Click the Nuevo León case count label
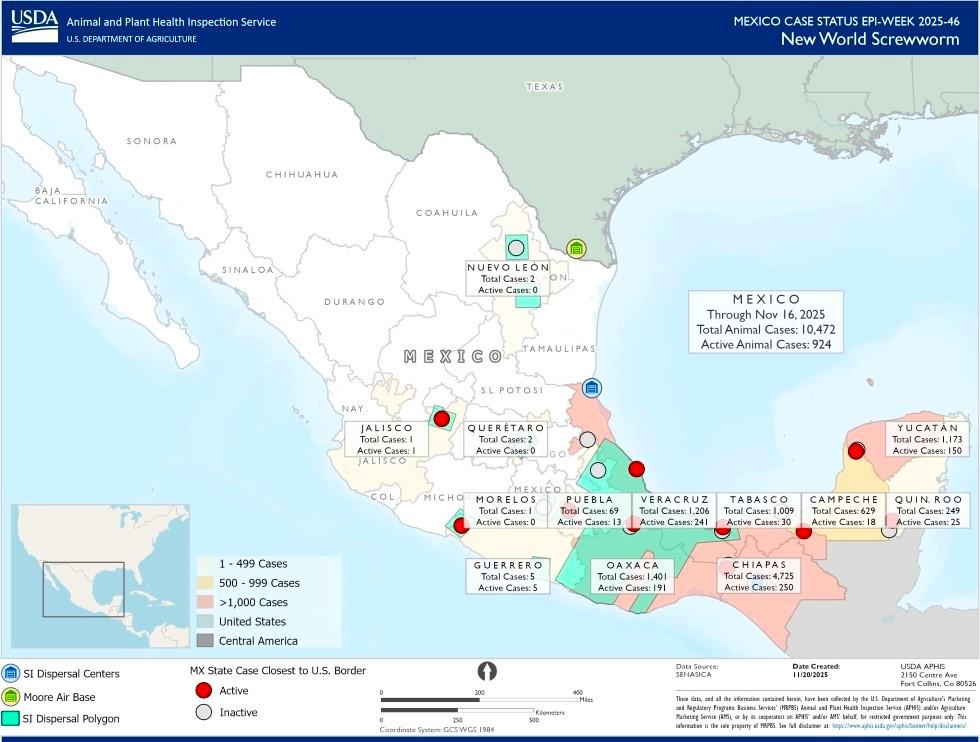The width and height of the screenshot is (980, 742). tap(508, 279)
